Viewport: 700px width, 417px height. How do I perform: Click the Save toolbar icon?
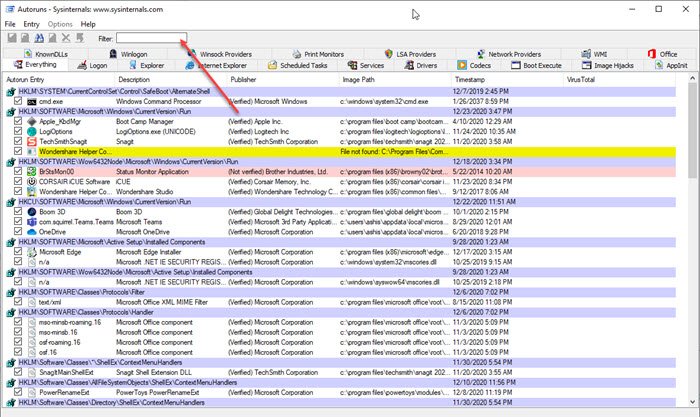coord(12,38)
